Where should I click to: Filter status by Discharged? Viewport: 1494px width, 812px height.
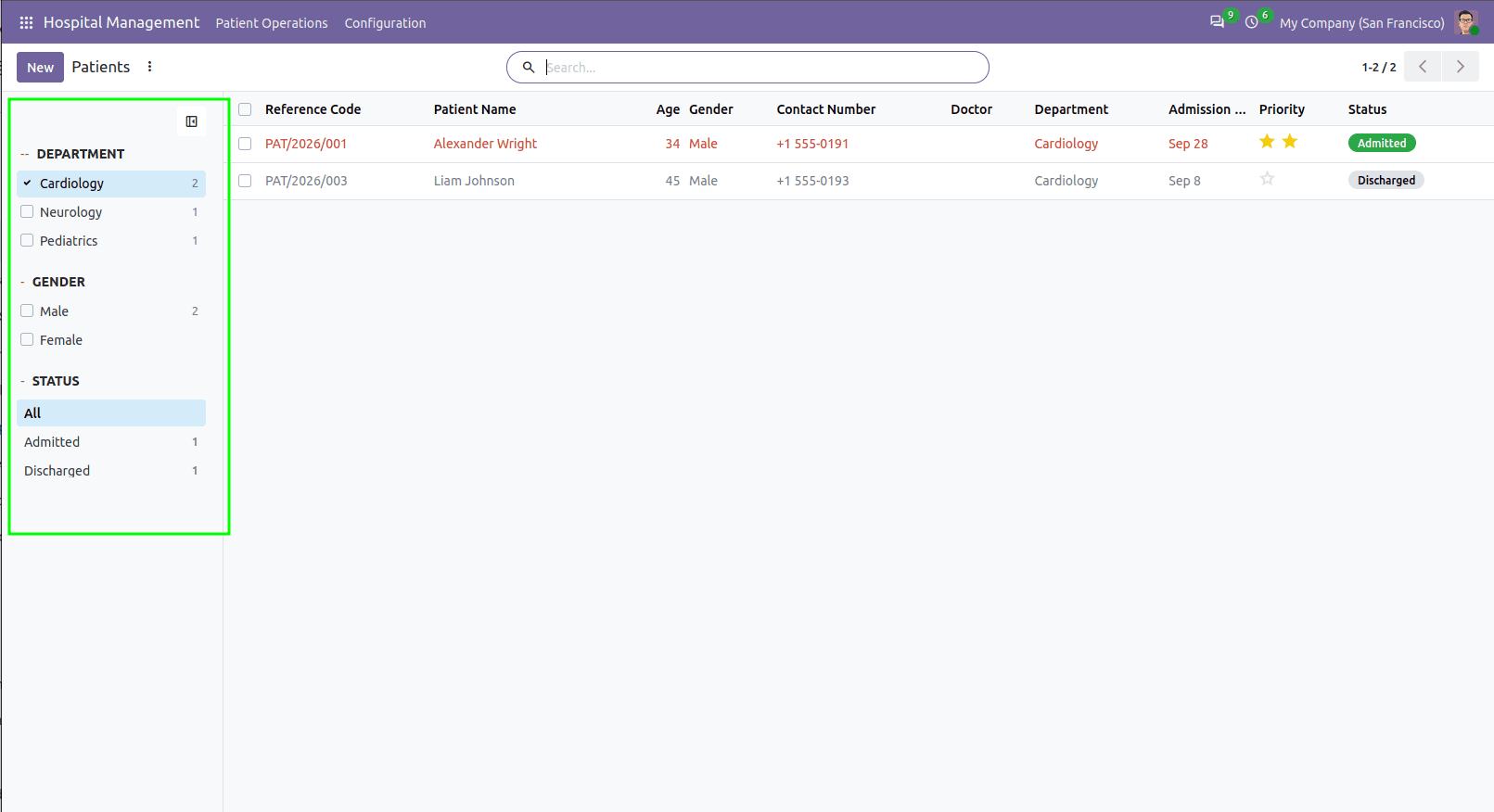click(111, 471)
